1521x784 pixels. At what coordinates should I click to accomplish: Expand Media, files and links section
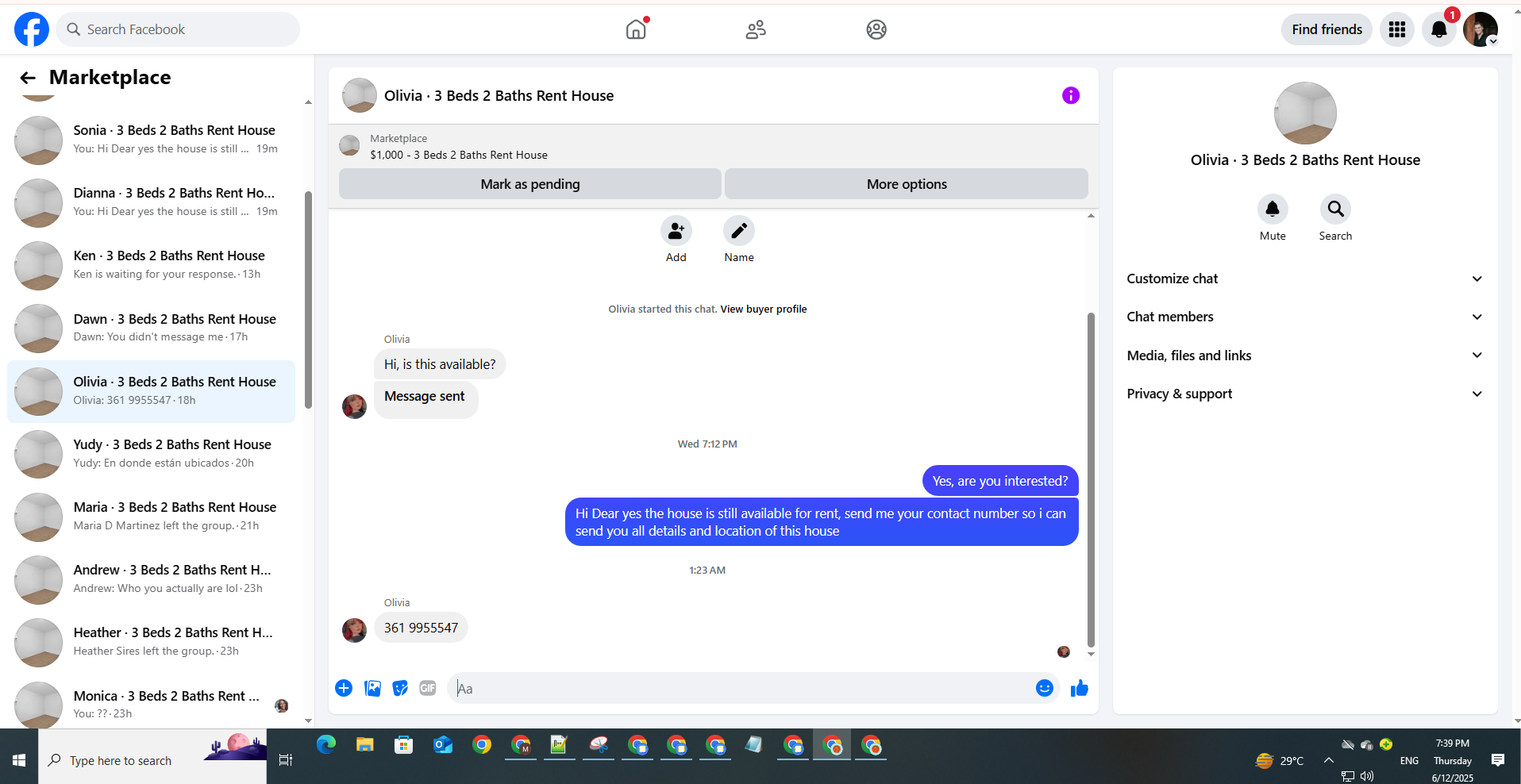click(1305, 355)
